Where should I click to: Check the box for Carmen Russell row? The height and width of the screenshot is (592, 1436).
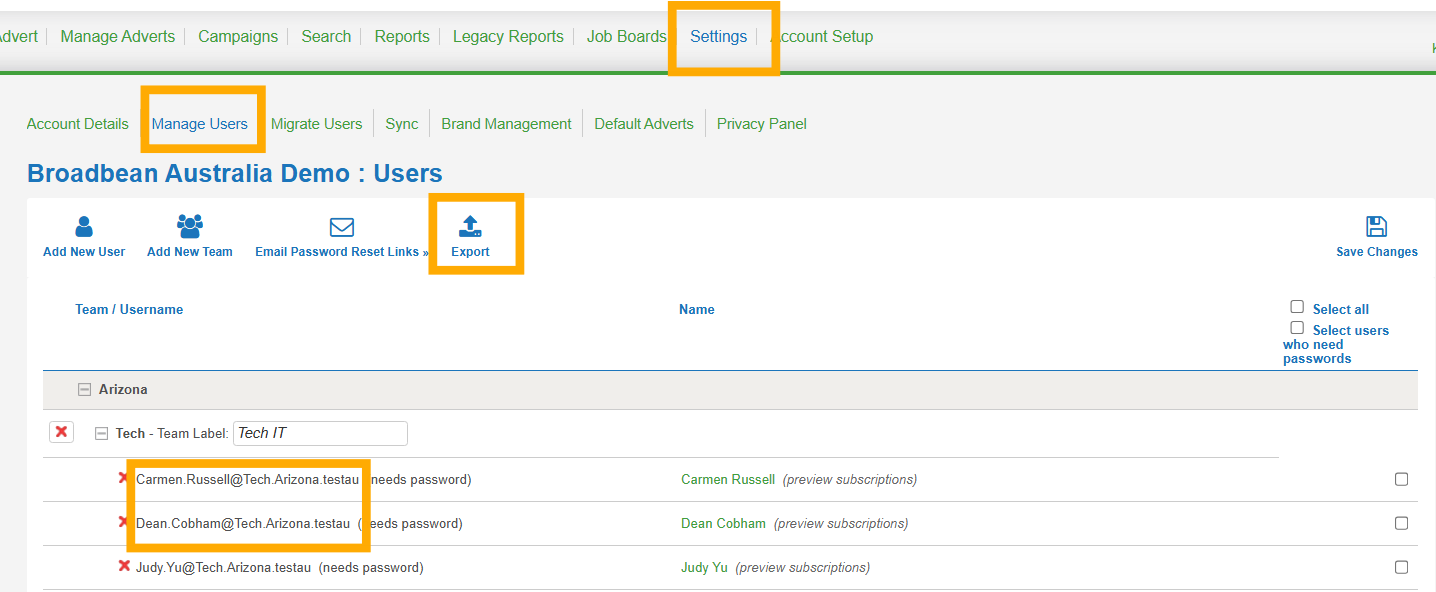tap(1401, 479)
